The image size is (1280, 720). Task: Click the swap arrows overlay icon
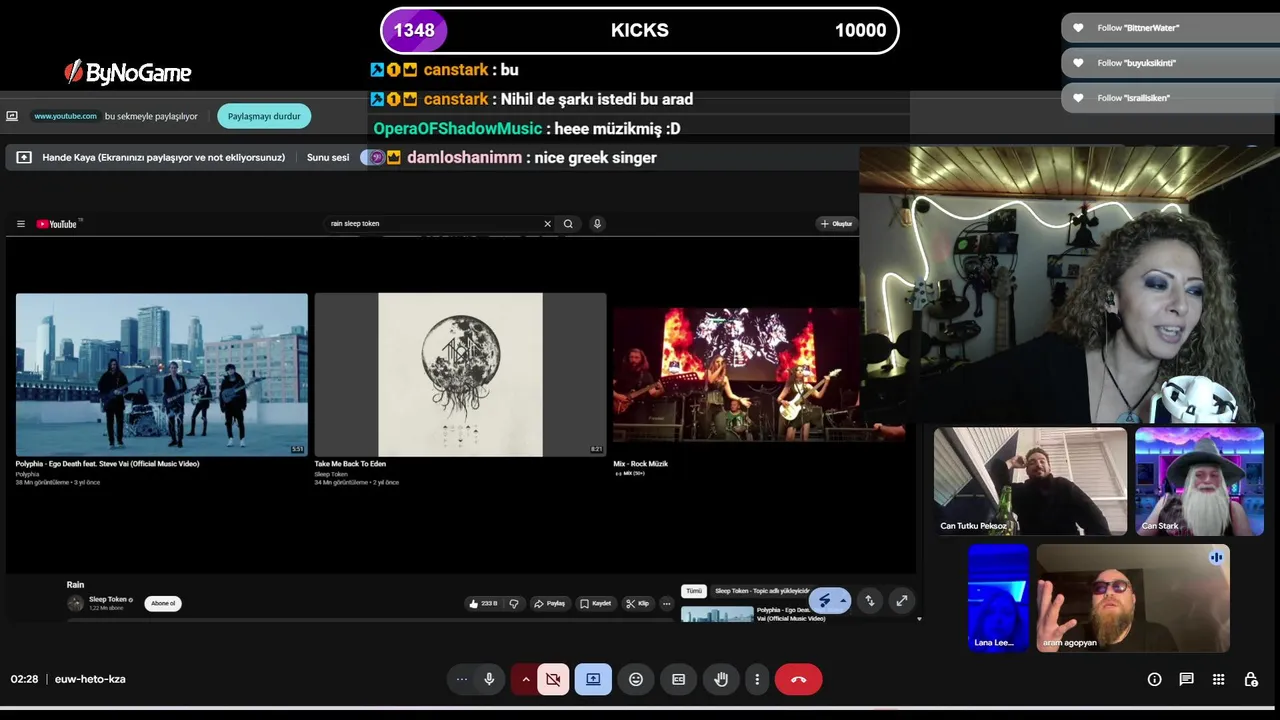870,601
